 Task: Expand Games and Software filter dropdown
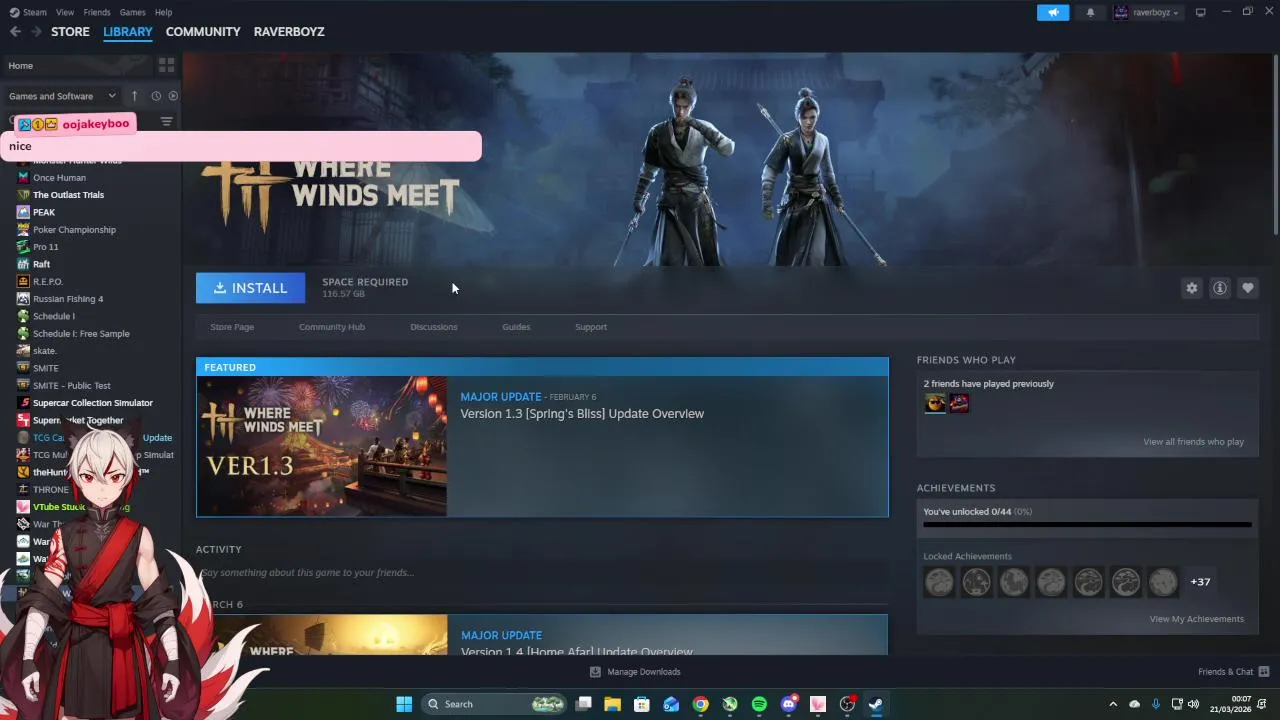62,96
